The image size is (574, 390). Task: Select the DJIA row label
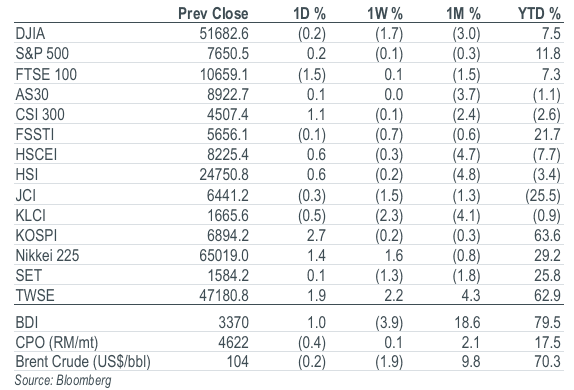[x=30, y=34]
